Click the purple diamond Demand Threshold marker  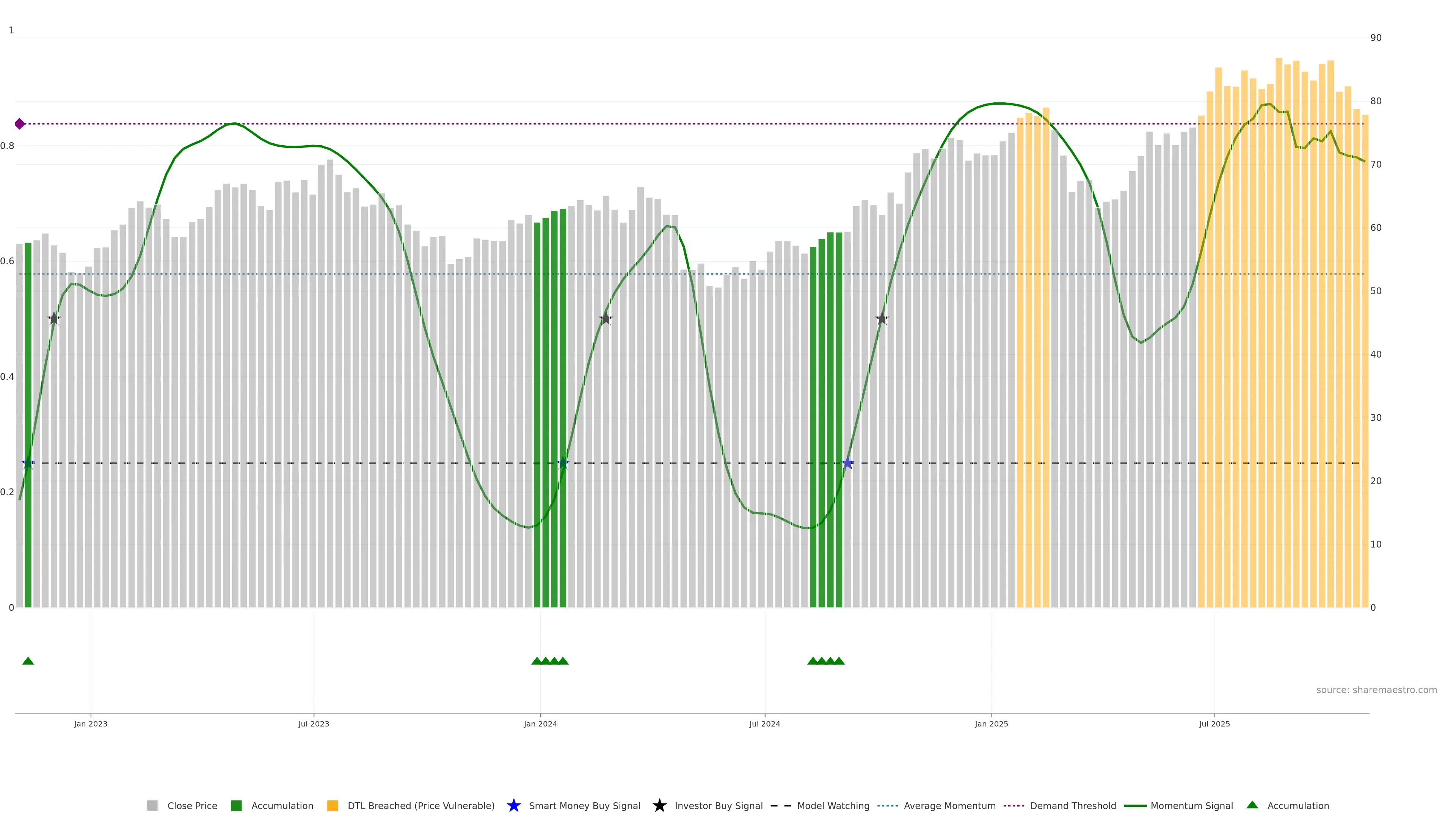(x=20, y=124)
